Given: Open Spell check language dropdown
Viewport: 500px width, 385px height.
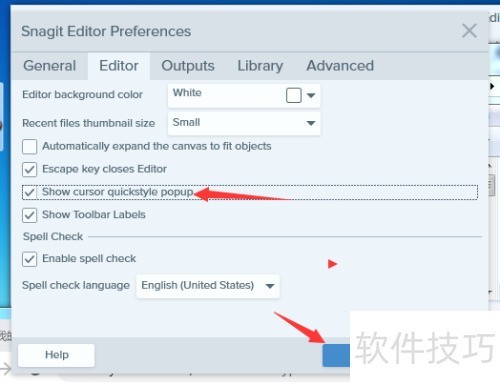Looking at the screenshot, I should (208, 286).
